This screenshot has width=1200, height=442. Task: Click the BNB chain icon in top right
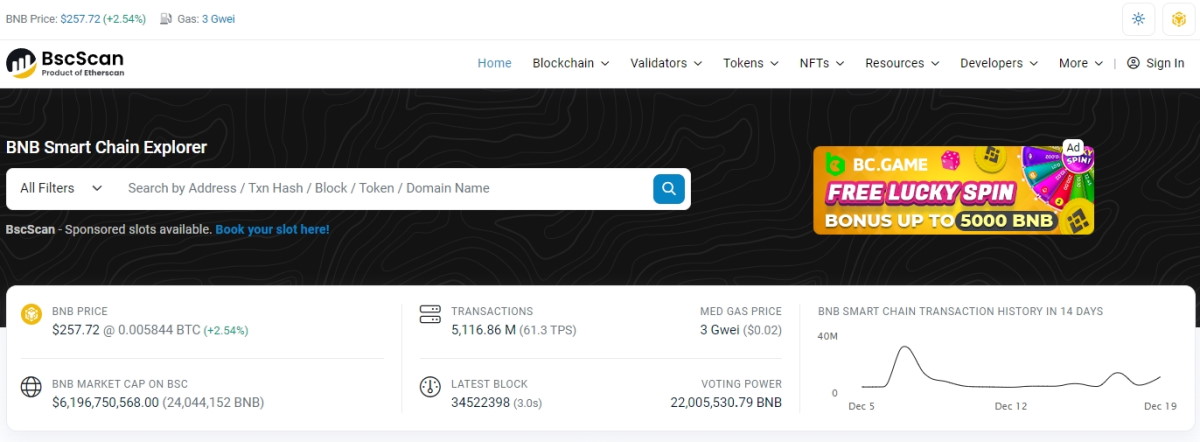(x=1176, y=19)
